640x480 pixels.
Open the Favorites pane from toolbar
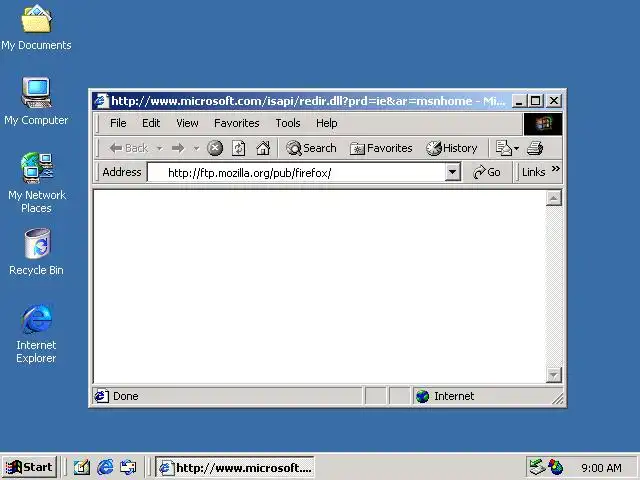coord(381,148)
